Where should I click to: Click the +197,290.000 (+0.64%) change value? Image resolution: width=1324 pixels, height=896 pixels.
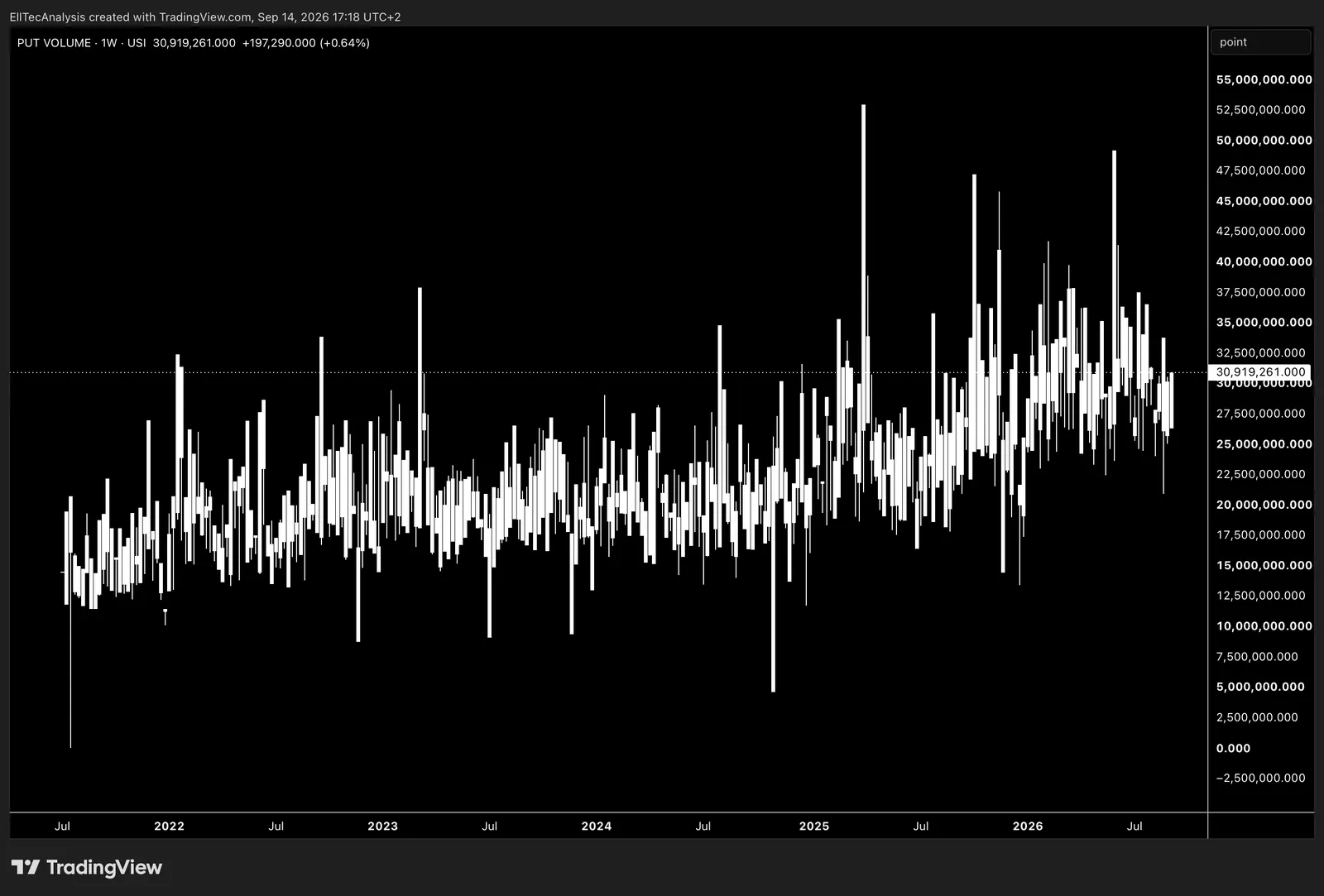pyautogui.click(x=306, y=43)
